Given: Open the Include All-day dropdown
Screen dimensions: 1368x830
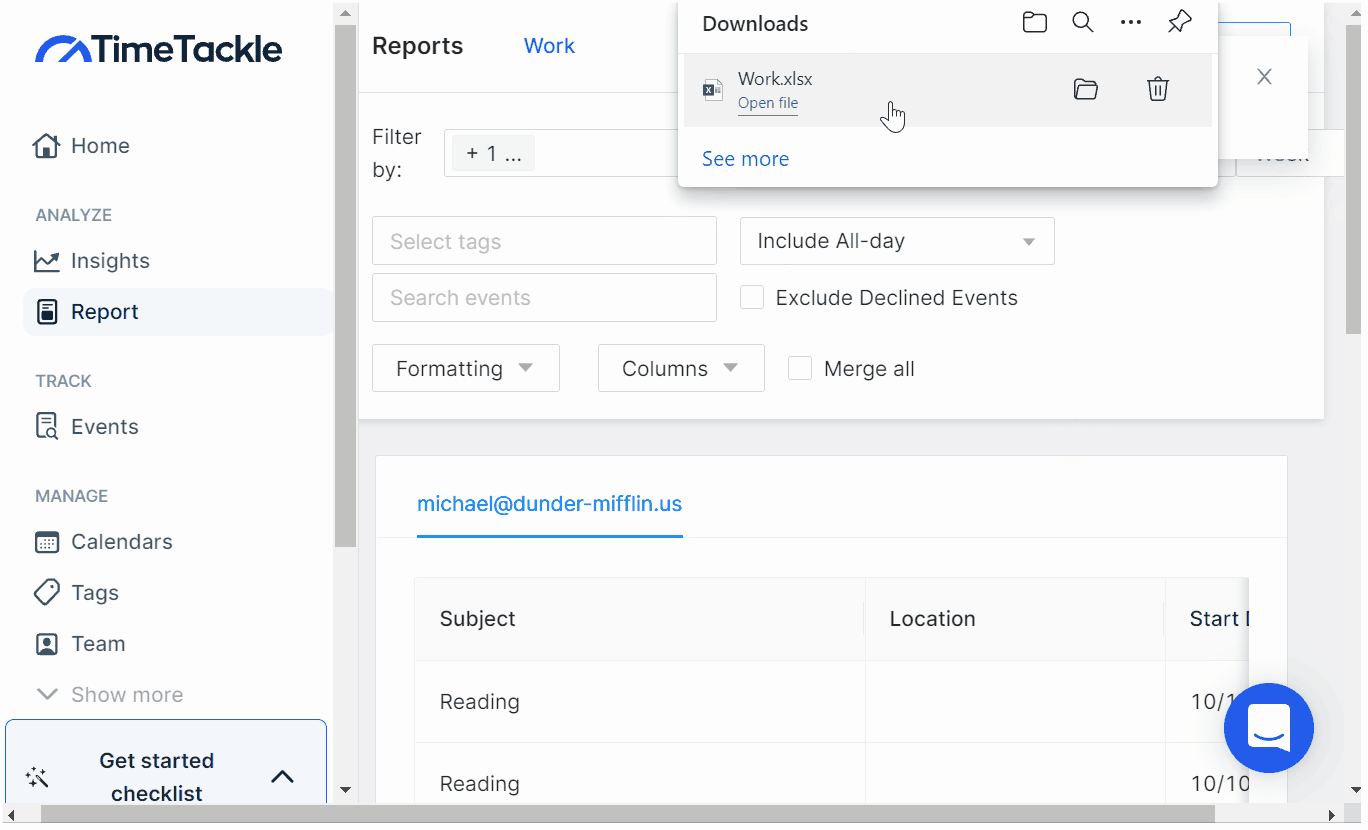Looking at the screenshot, I should [897, 241].
